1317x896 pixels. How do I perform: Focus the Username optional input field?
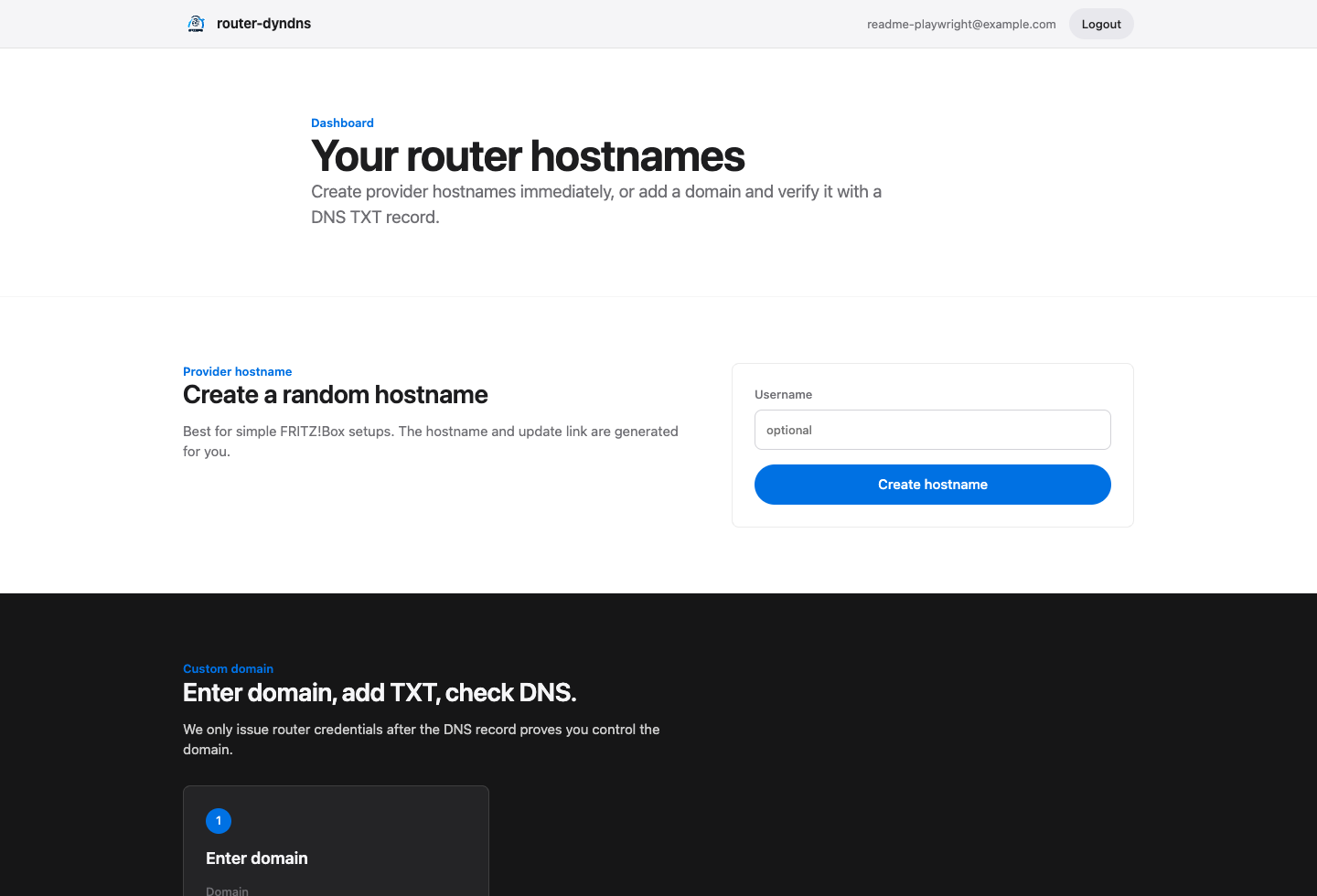point(933,430)
